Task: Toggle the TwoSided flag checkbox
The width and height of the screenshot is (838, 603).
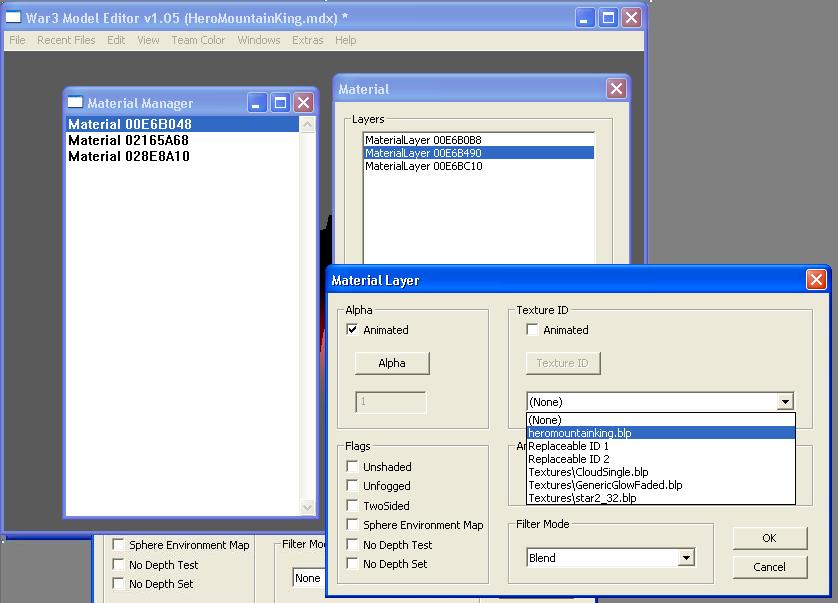Action: (x=352, y=505)
